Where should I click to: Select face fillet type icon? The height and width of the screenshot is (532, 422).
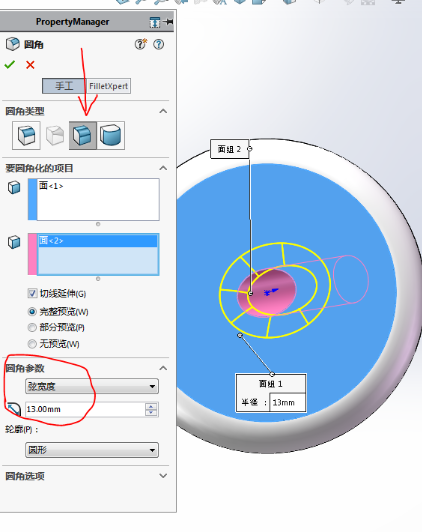[83, 135]
